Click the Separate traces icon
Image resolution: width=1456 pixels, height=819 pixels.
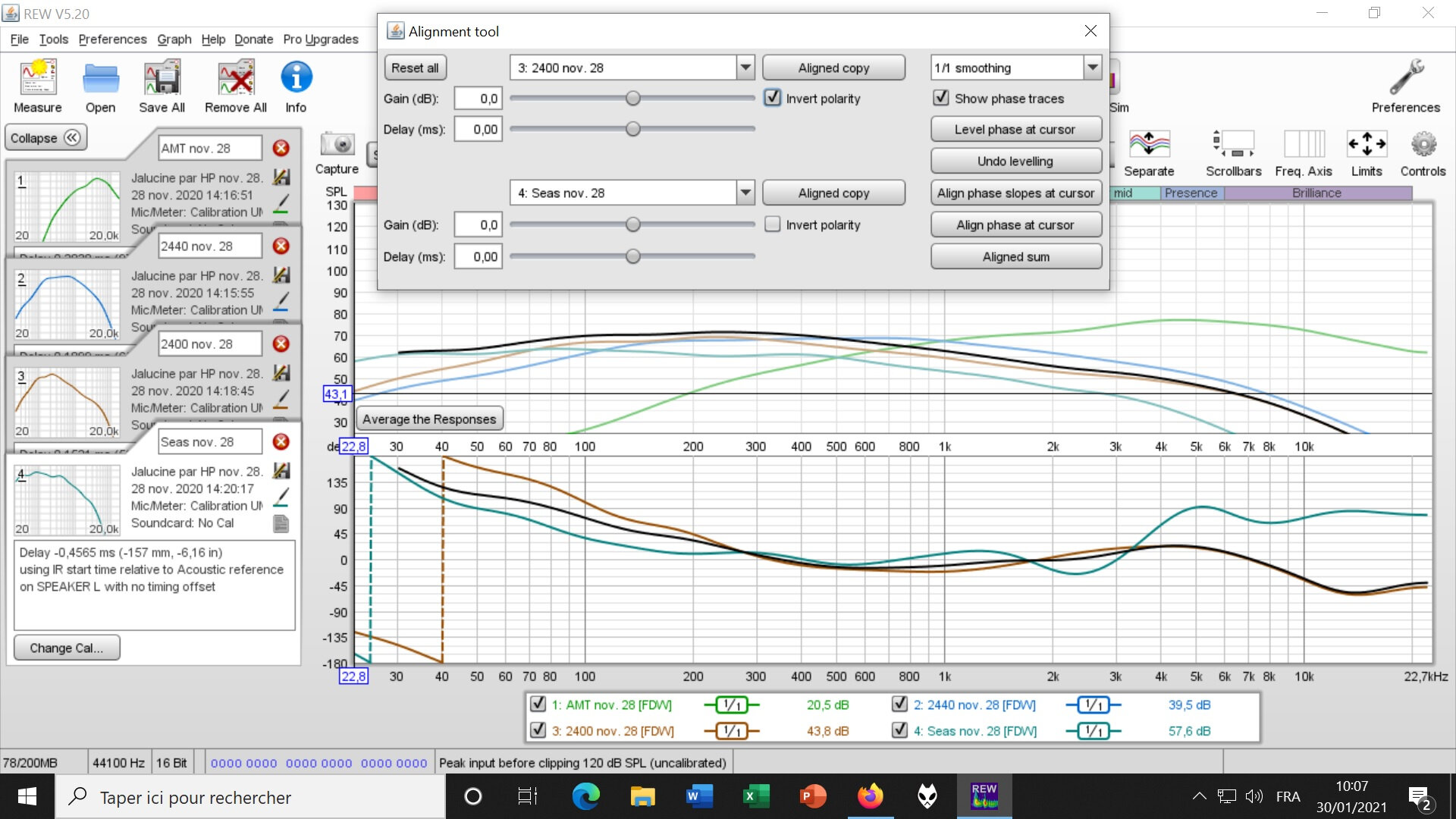click(x=1148, y=144)
